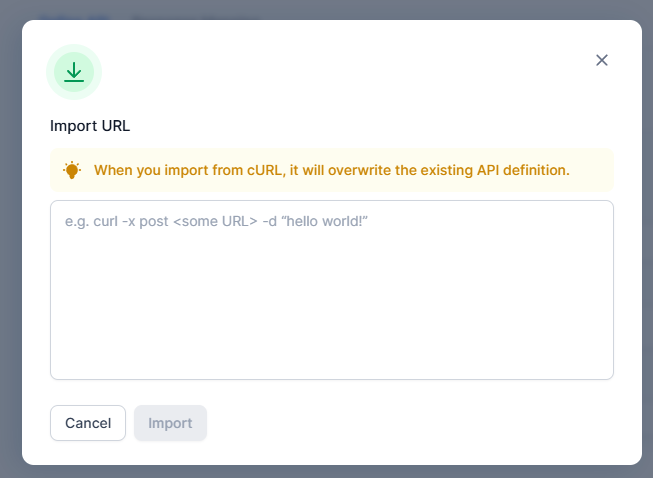Close the Import URL dialog with X
The height and width of the screenshot is (478, 653).
click(x=602, y=60)
